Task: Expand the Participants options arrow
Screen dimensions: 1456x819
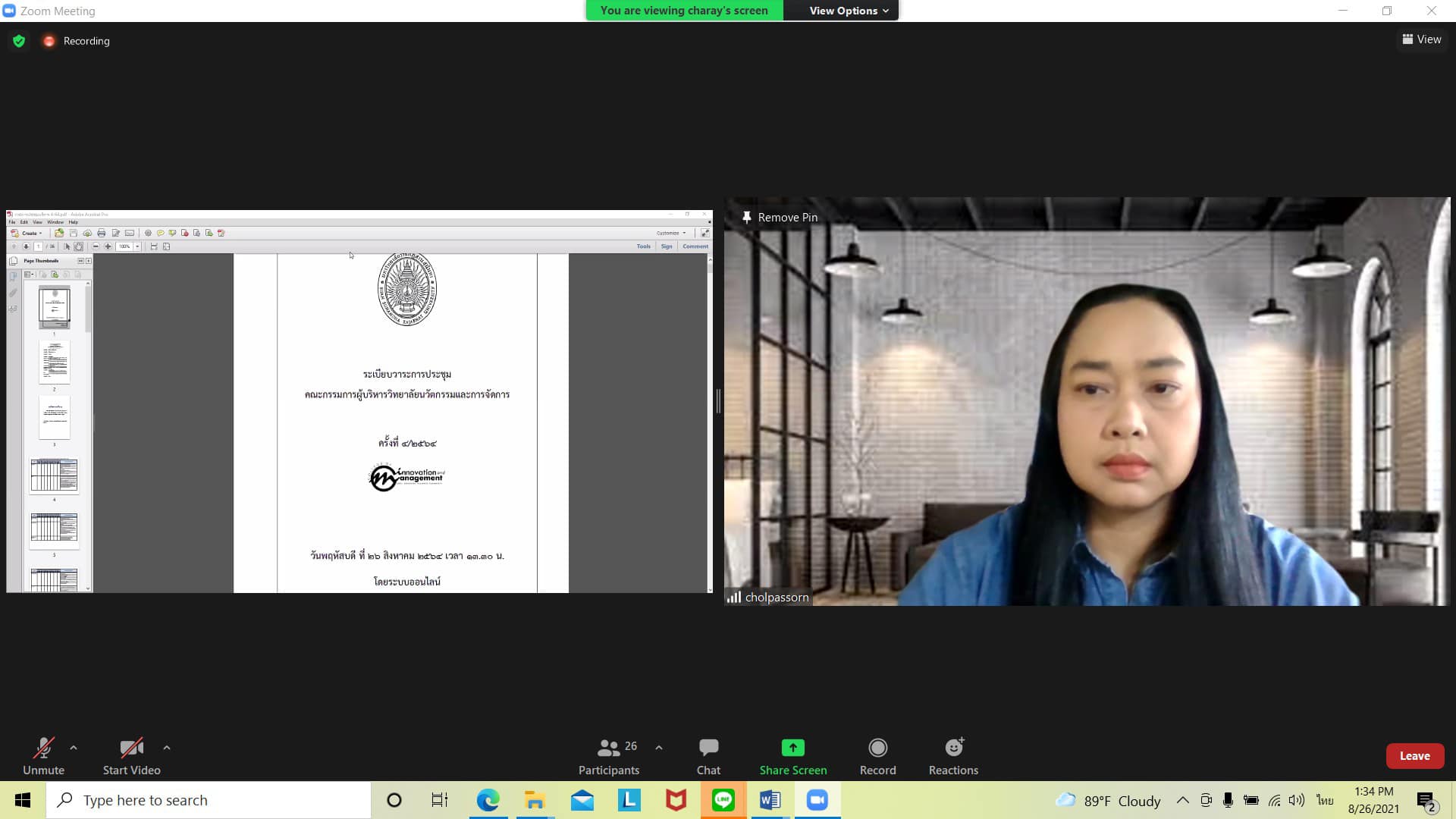Action: [x=659, y=748]
